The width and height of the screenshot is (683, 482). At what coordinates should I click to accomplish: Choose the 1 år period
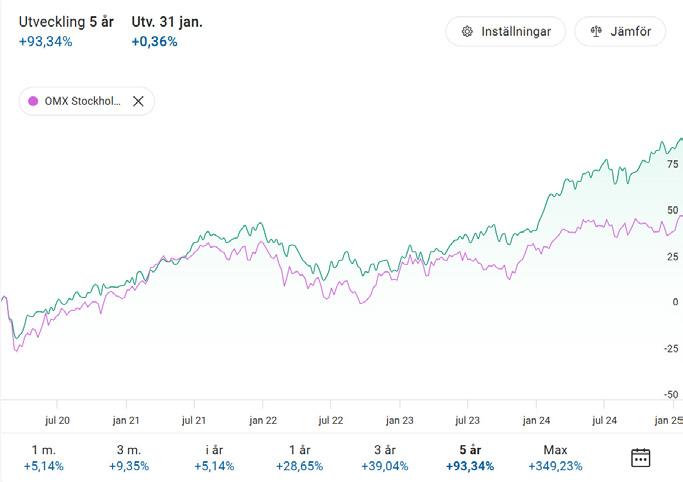[x=300, y=458]
